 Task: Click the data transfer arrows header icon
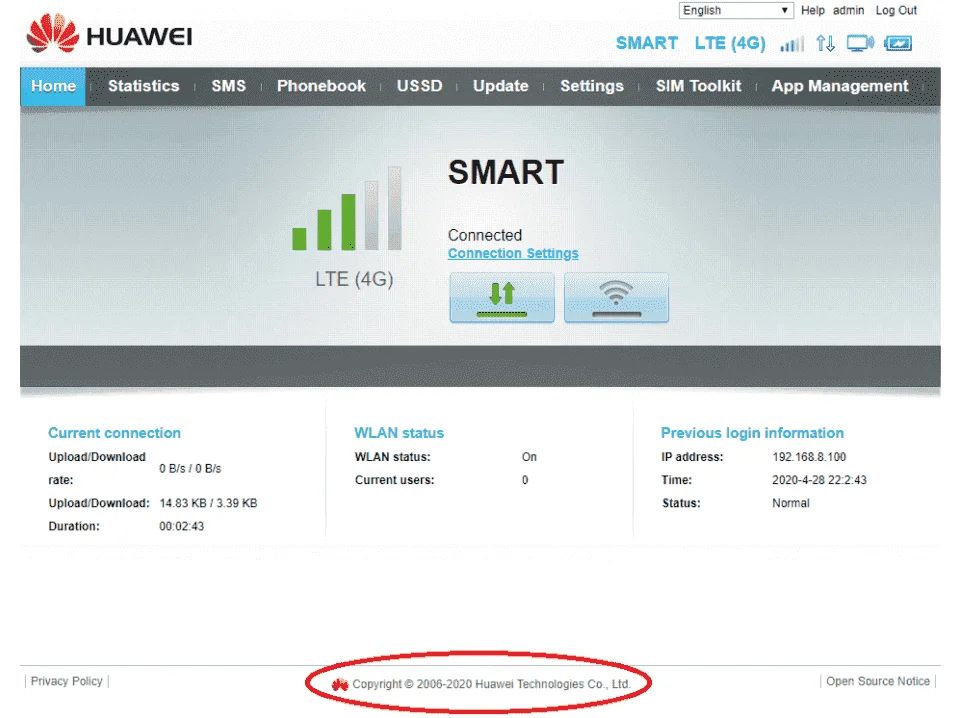(x=826, y=43)
